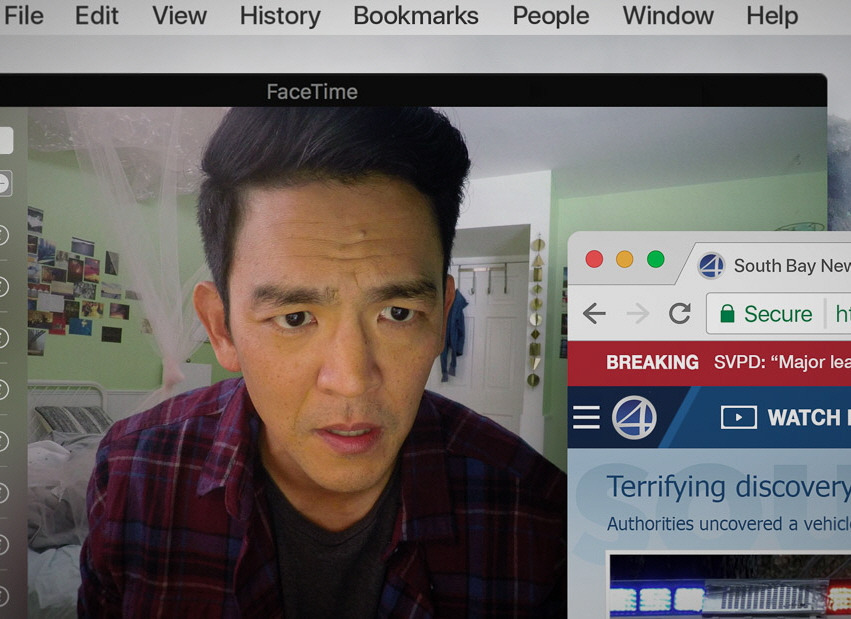Close the browser window with red button
851x619 pixels.
pyautogui.click(x=594, y=259)
